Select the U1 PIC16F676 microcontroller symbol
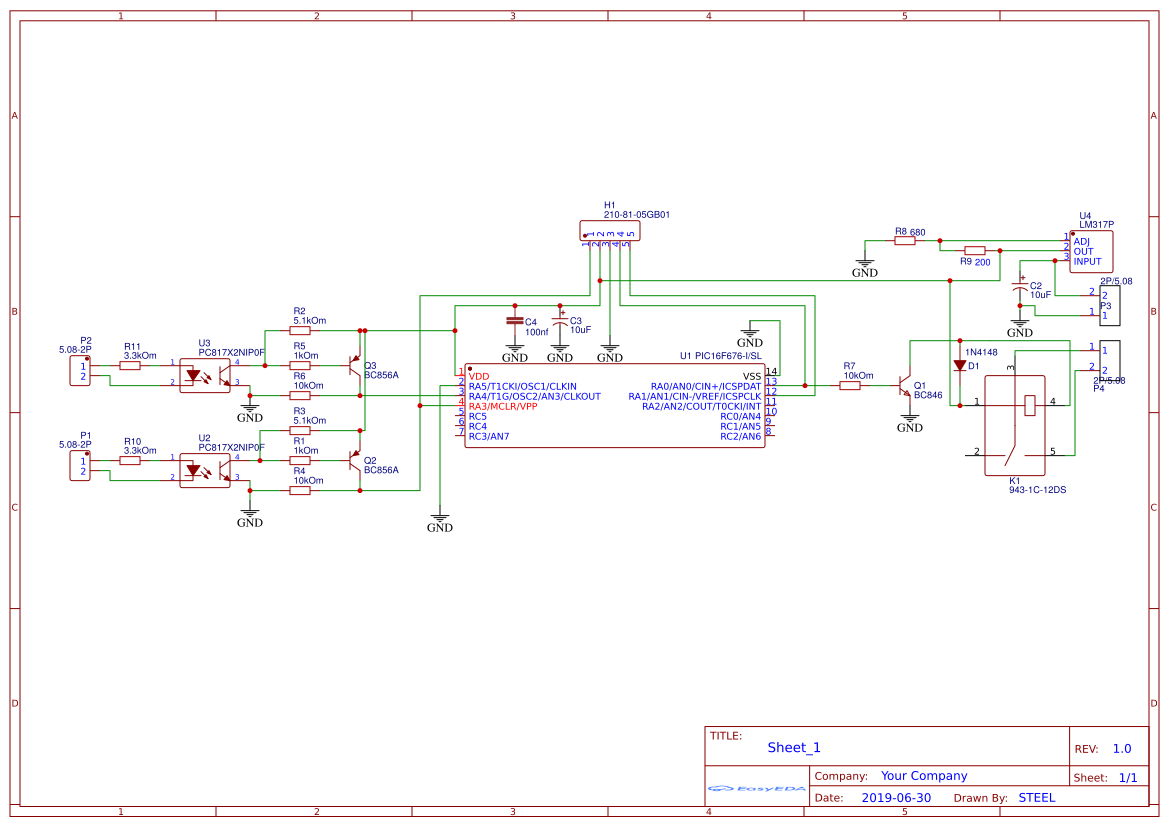Image resolution: width=1169 pixels, height=827 pixels. [x=614, y=405]
